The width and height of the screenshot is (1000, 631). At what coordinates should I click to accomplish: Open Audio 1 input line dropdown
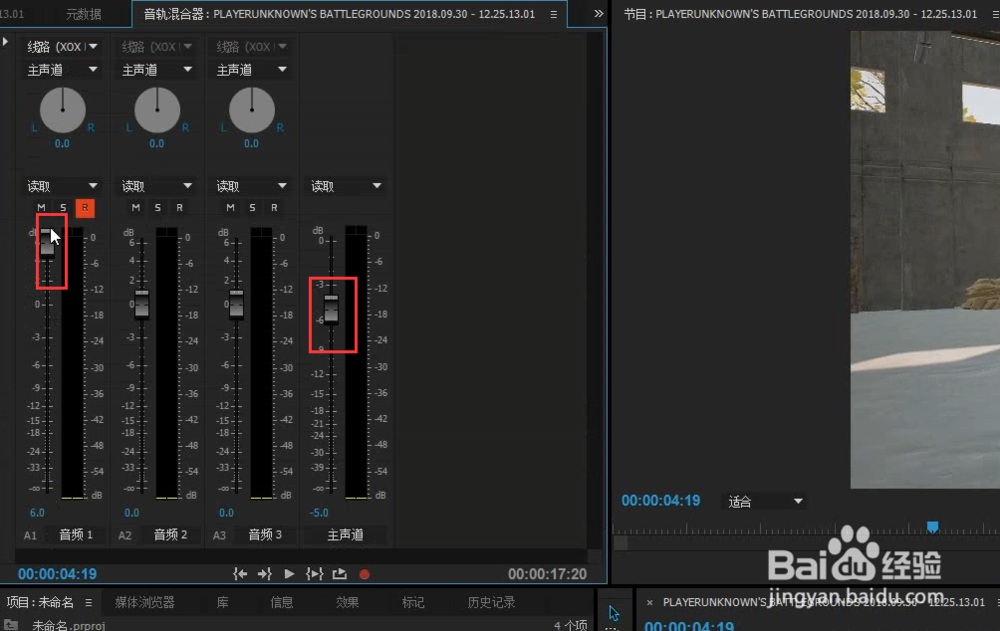pos(62,47)
